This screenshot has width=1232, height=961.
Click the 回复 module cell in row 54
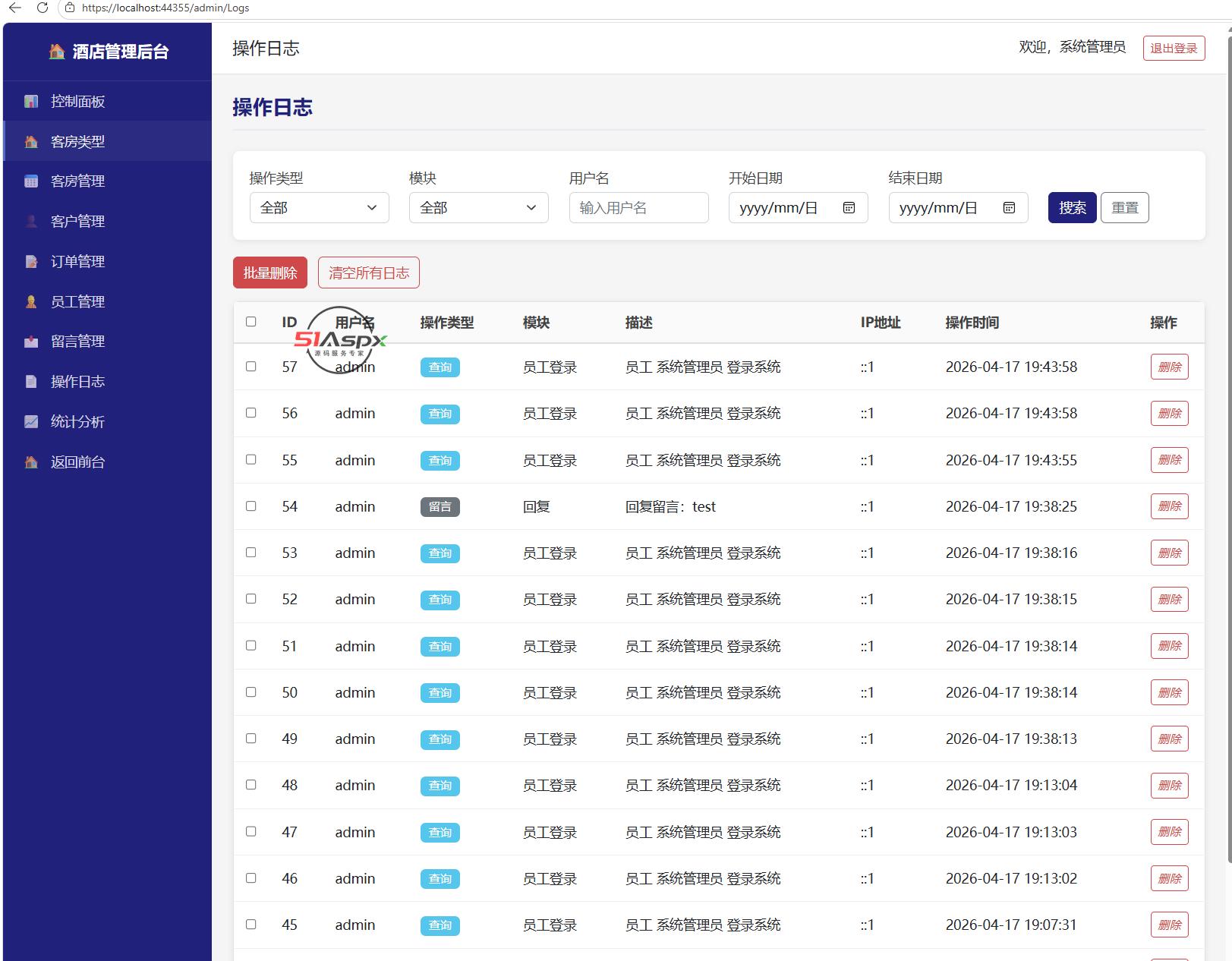[536, 506]
